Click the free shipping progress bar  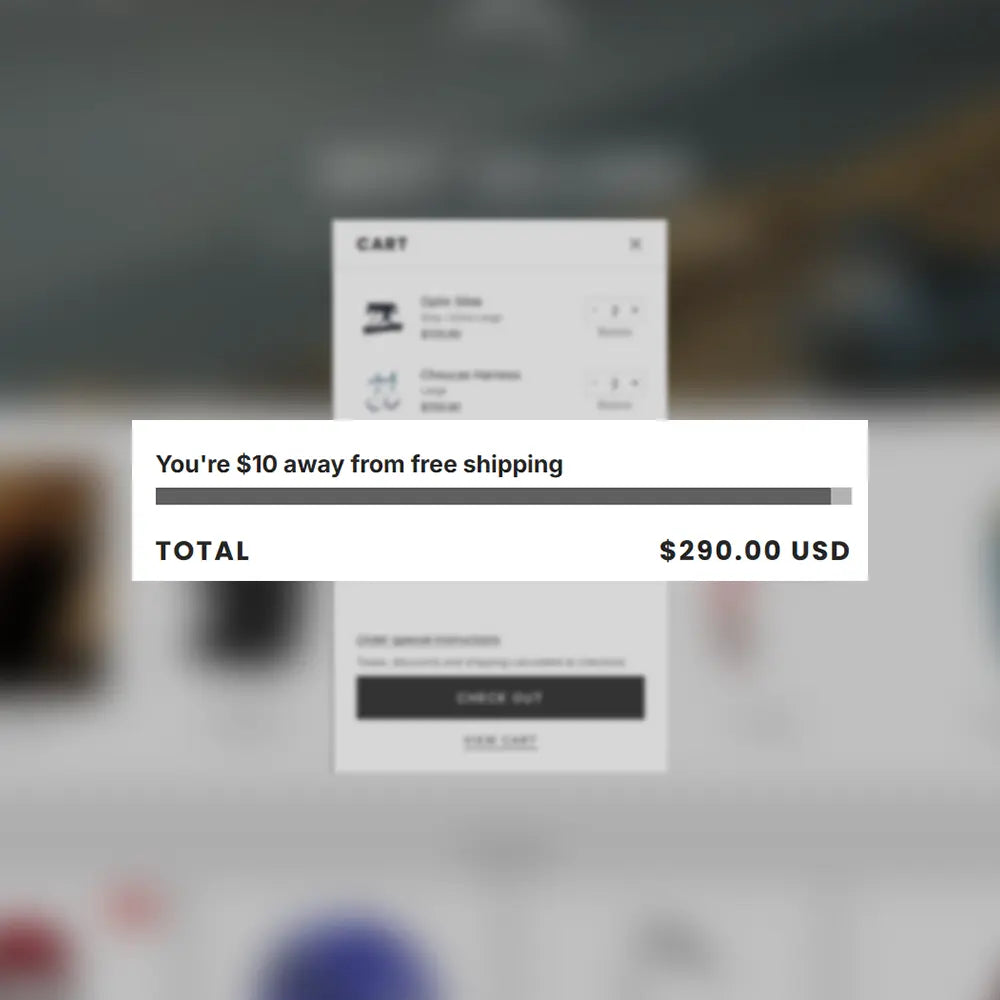click(x=503, y=496)
